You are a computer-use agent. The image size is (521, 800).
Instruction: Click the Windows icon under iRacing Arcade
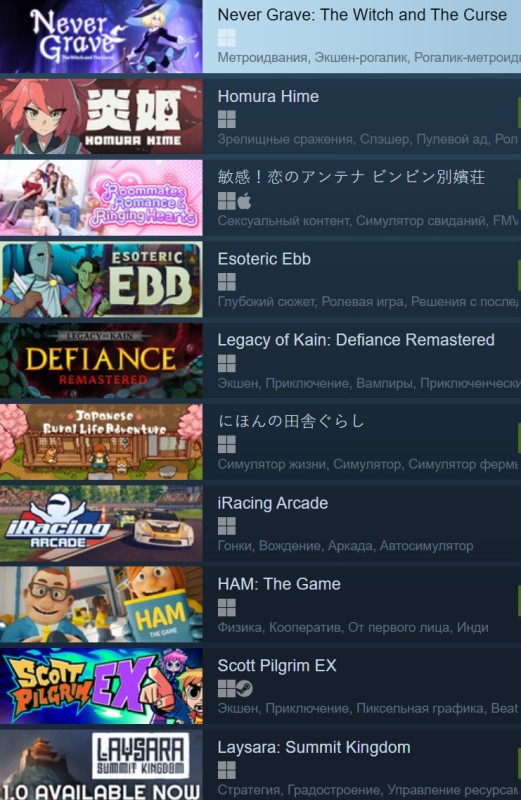(x=227, y=526)
